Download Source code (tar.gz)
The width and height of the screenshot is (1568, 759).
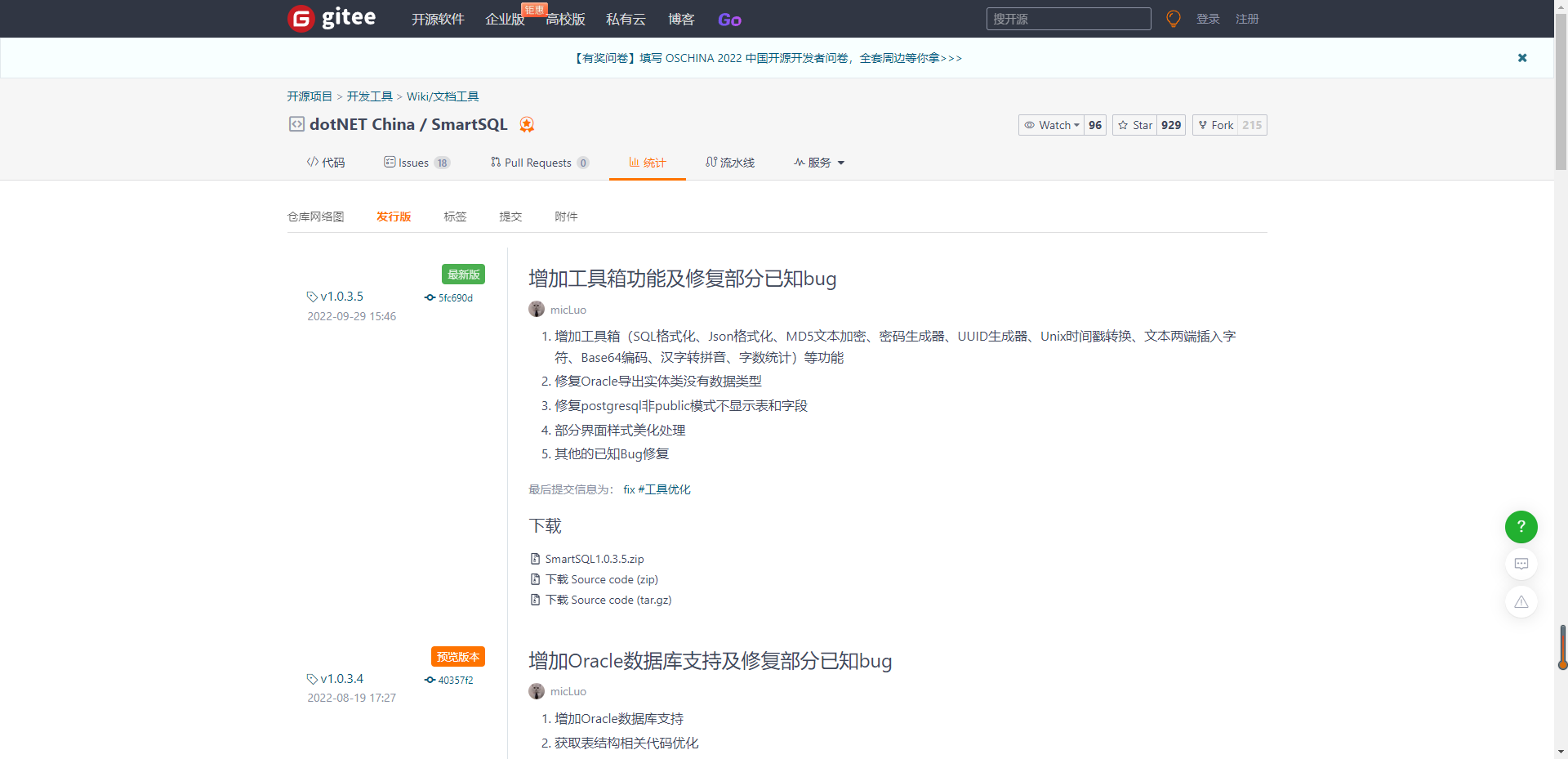tap(608, 600)
